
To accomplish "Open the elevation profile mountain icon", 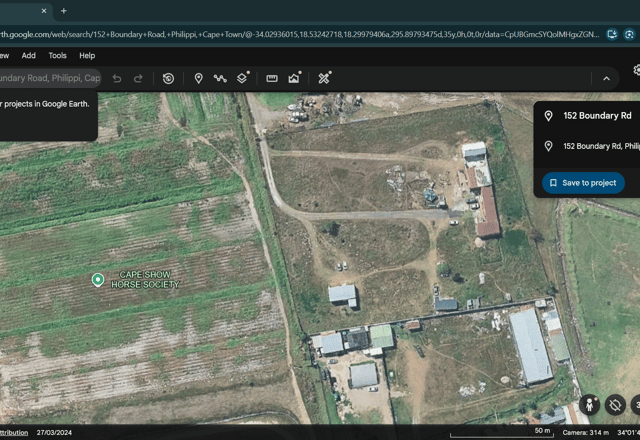I will [294, 78].
